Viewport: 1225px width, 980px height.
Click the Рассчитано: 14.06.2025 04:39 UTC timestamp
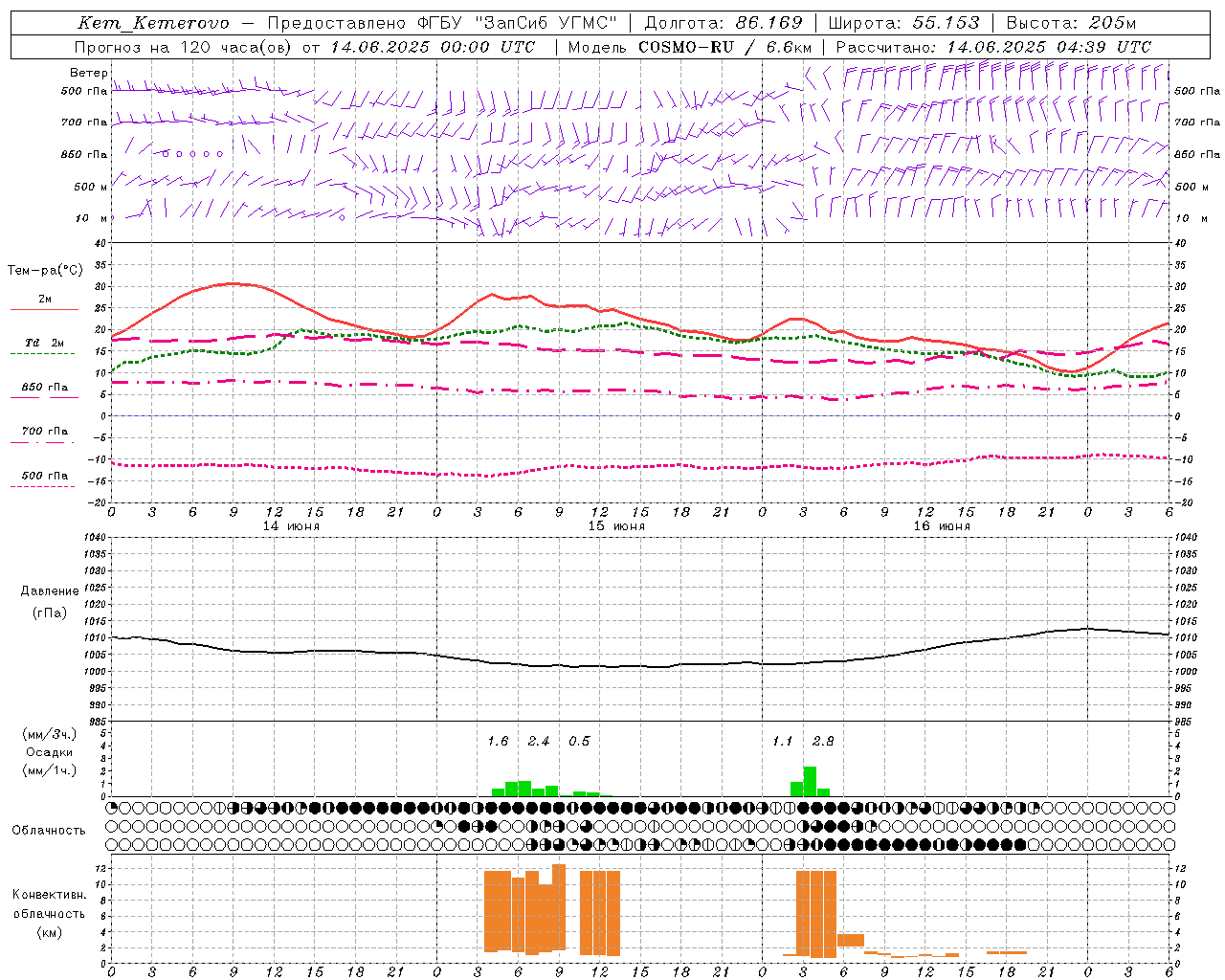point(993,47)
